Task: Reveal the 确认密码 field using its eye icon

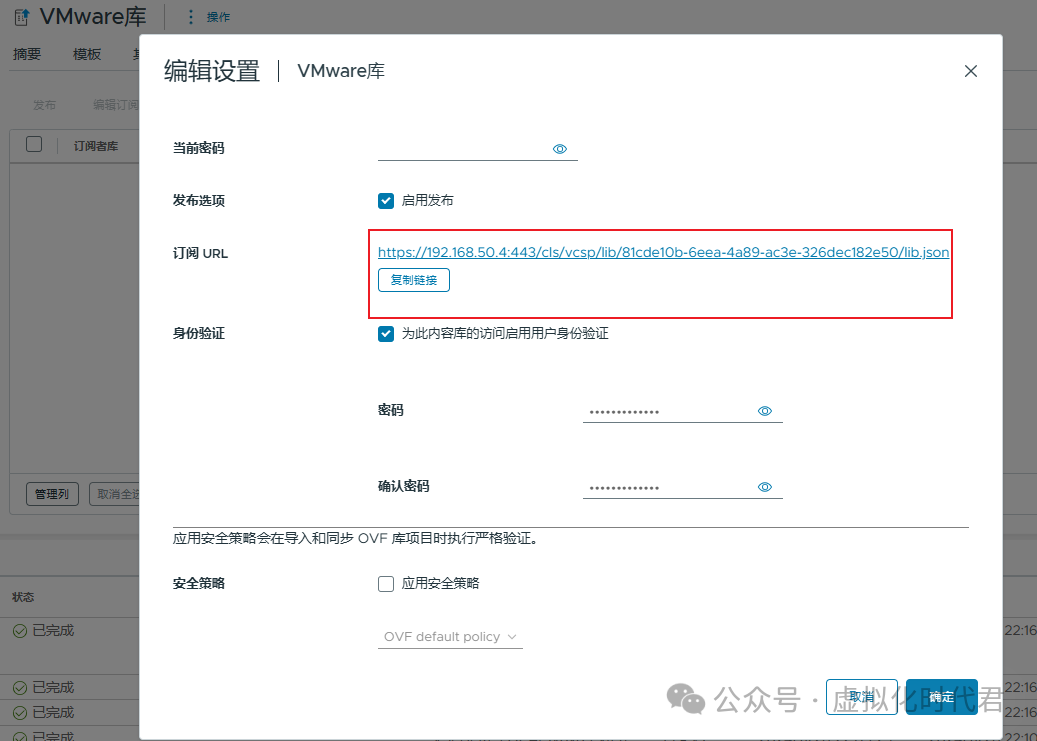Action: tap(765, 487)
